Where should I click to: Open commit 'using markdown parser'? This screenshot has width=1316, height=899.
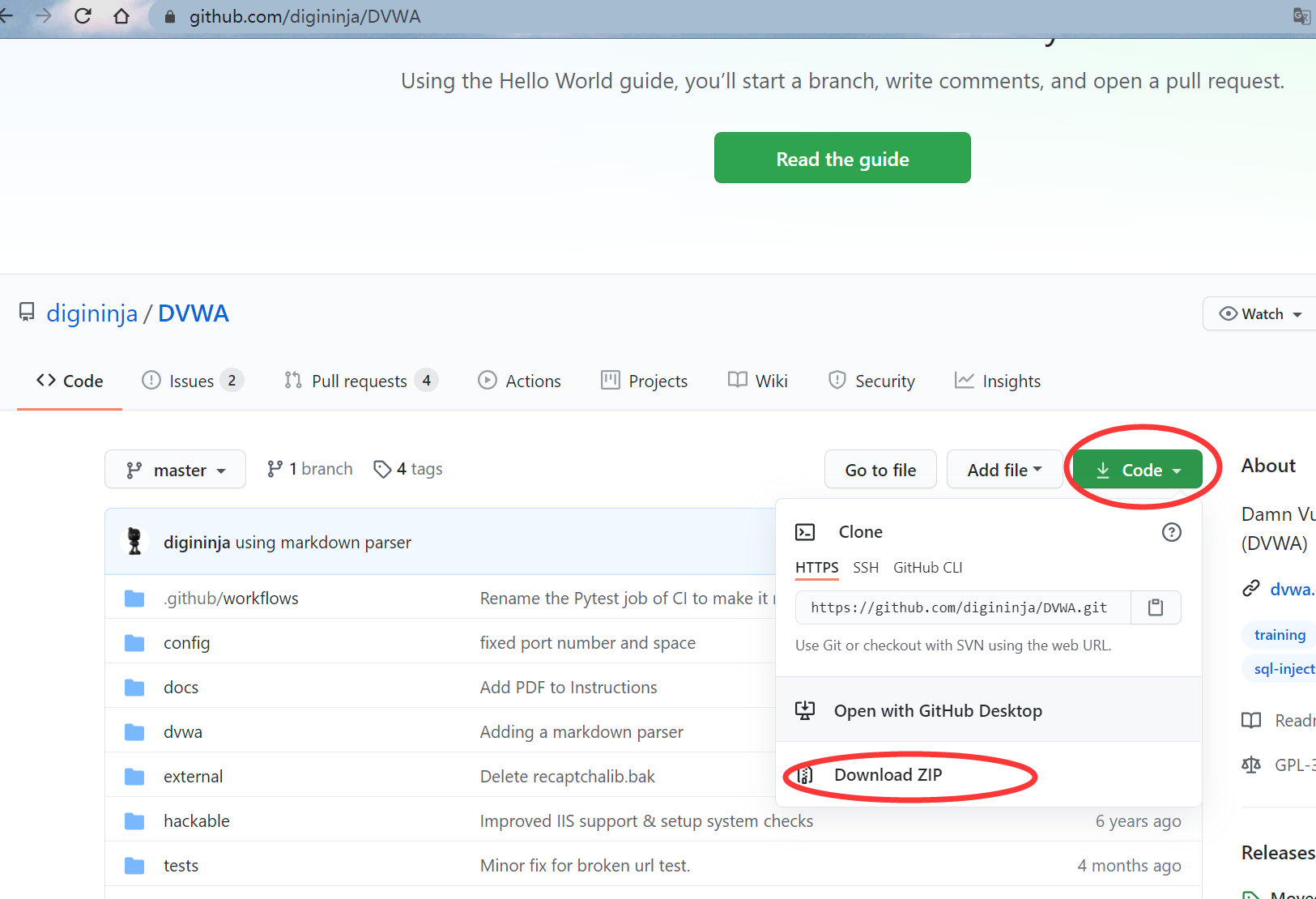(323, 542)
